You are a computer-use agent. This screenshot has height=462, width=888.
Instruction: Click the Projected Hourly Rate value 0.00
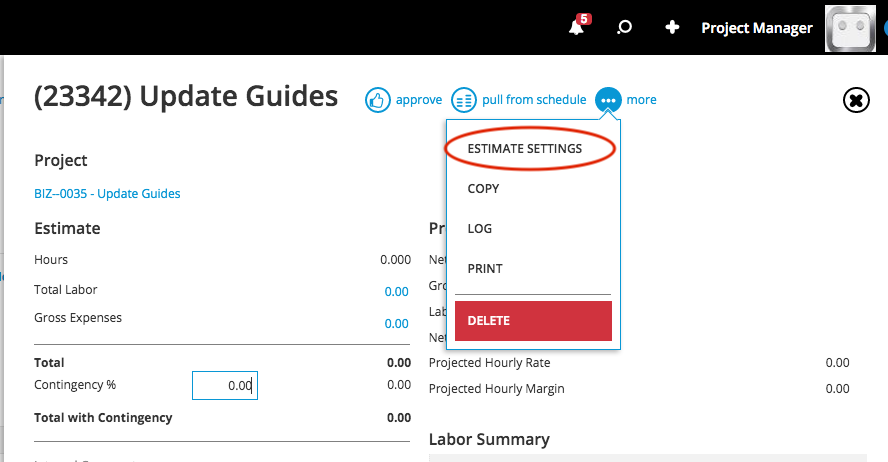(837, 363)
